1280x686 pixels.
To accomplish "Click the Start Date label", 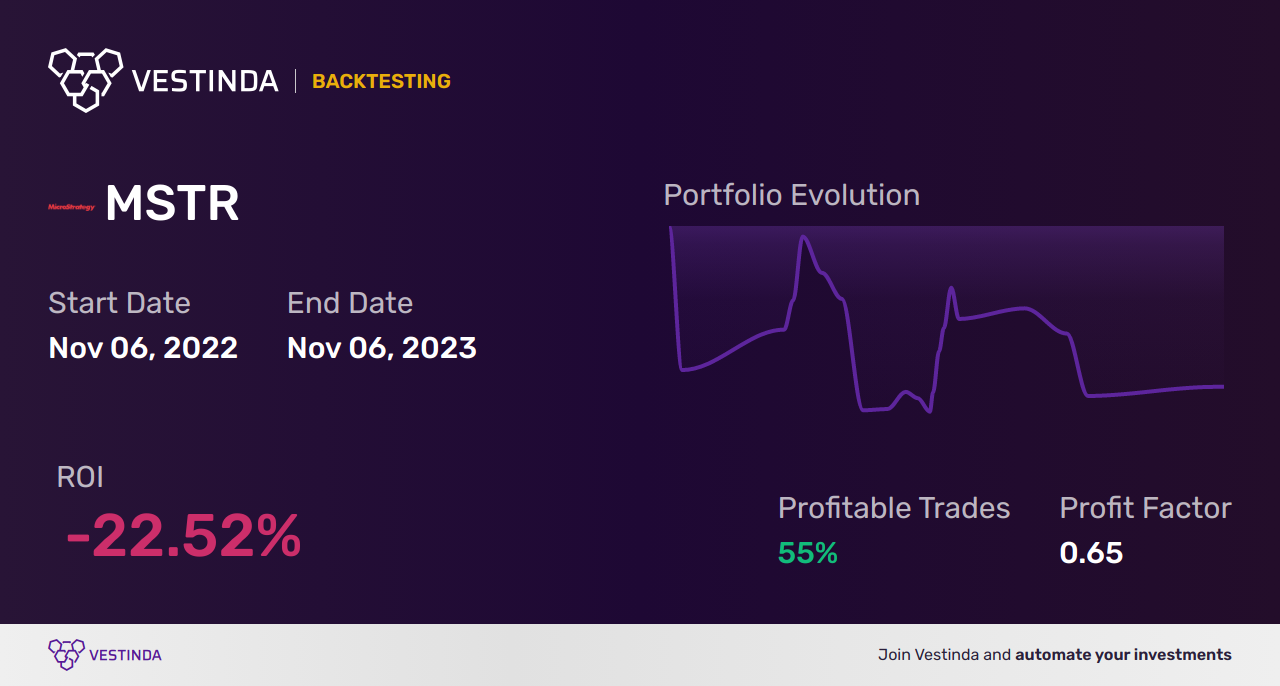I will tap(119, 303).
